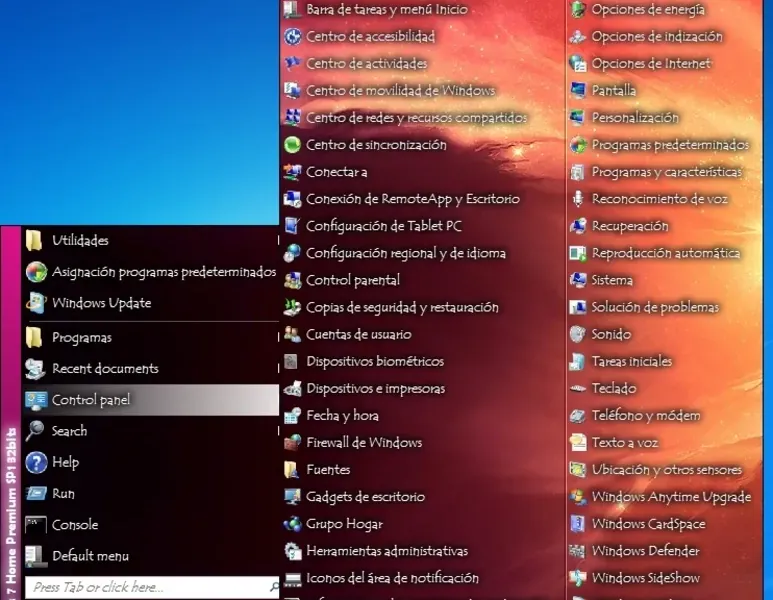Click the Control parental icon
Viewport: 773px width, 600px height.
tap(293, 280)
